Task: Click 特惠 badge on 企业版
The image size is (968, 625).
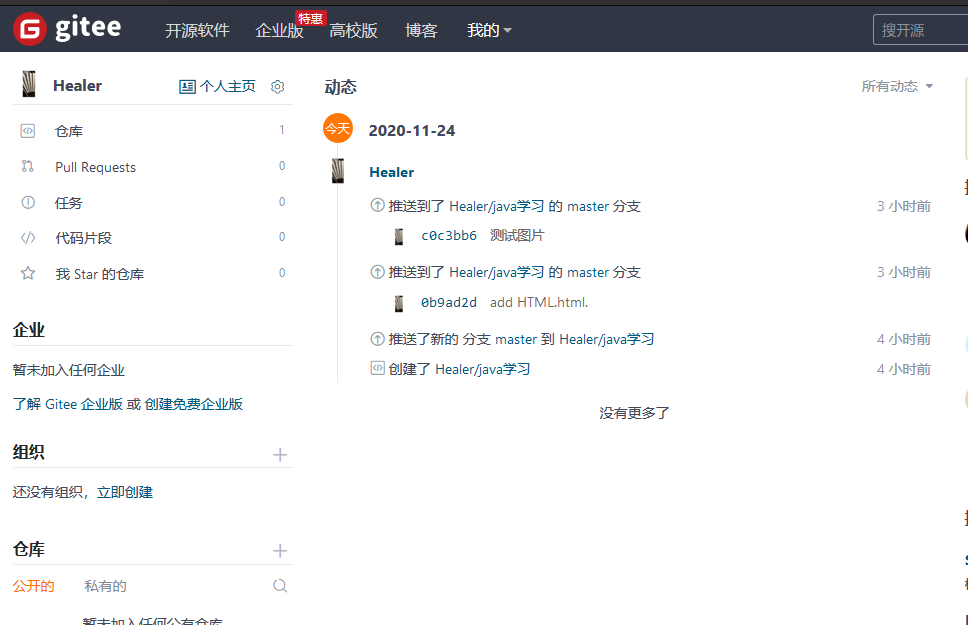Action: point(311,19)
